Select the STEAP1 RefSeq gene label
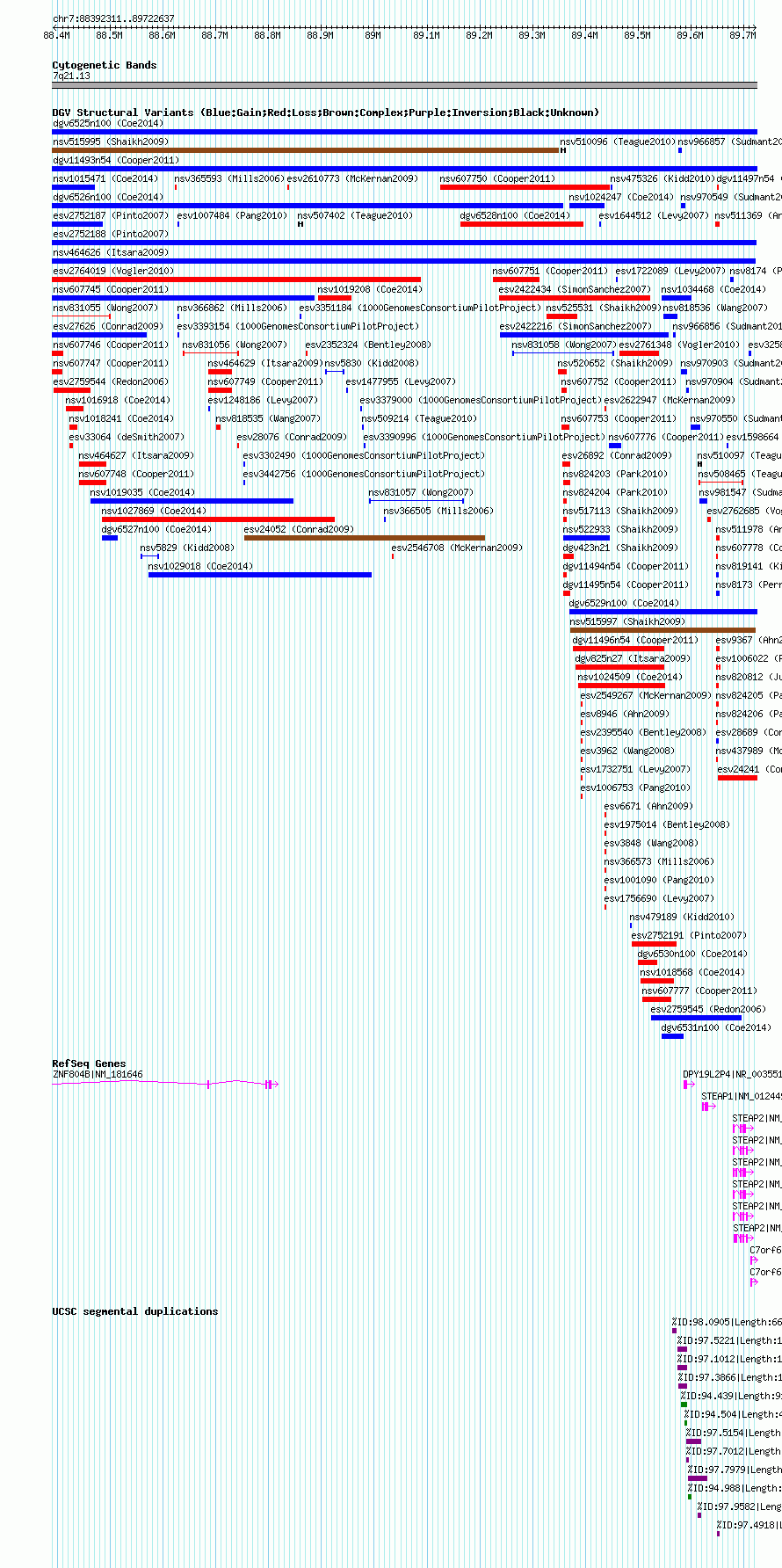 pyautogui.click(x=742, y=1097)
